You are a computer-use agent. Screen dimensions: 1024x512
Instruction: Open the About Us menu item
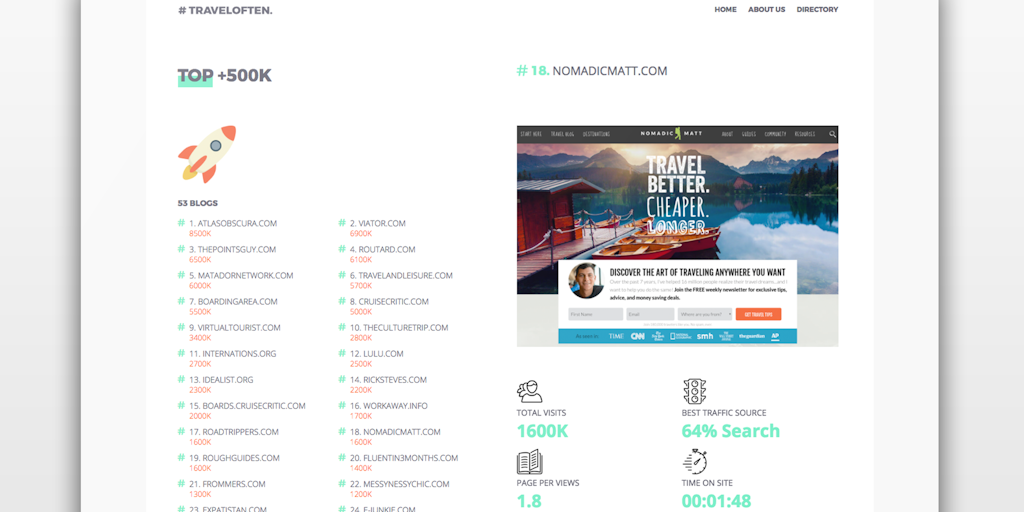[x=767, y=10]
